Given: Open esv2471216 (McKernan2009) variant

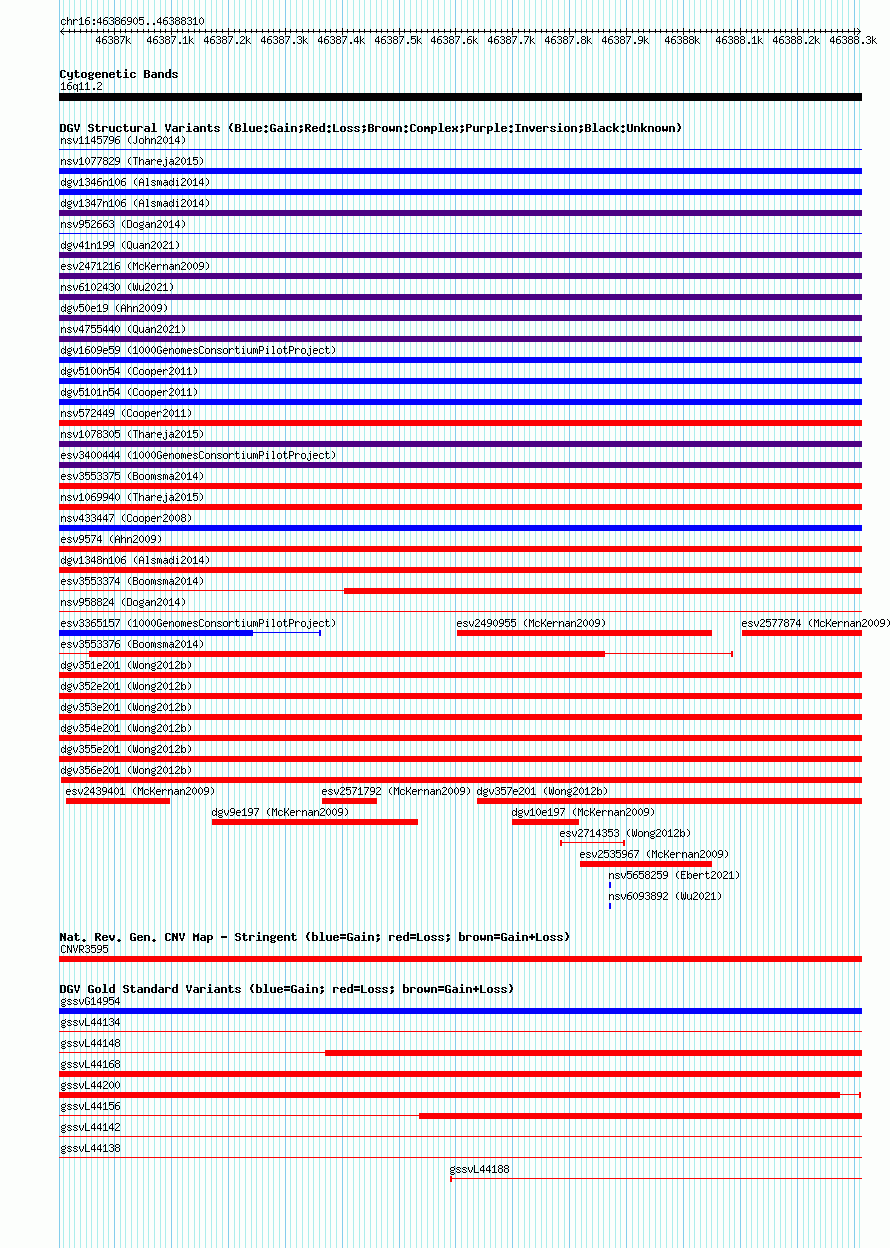Looking at the screenshot, I should tap(135, 267).
